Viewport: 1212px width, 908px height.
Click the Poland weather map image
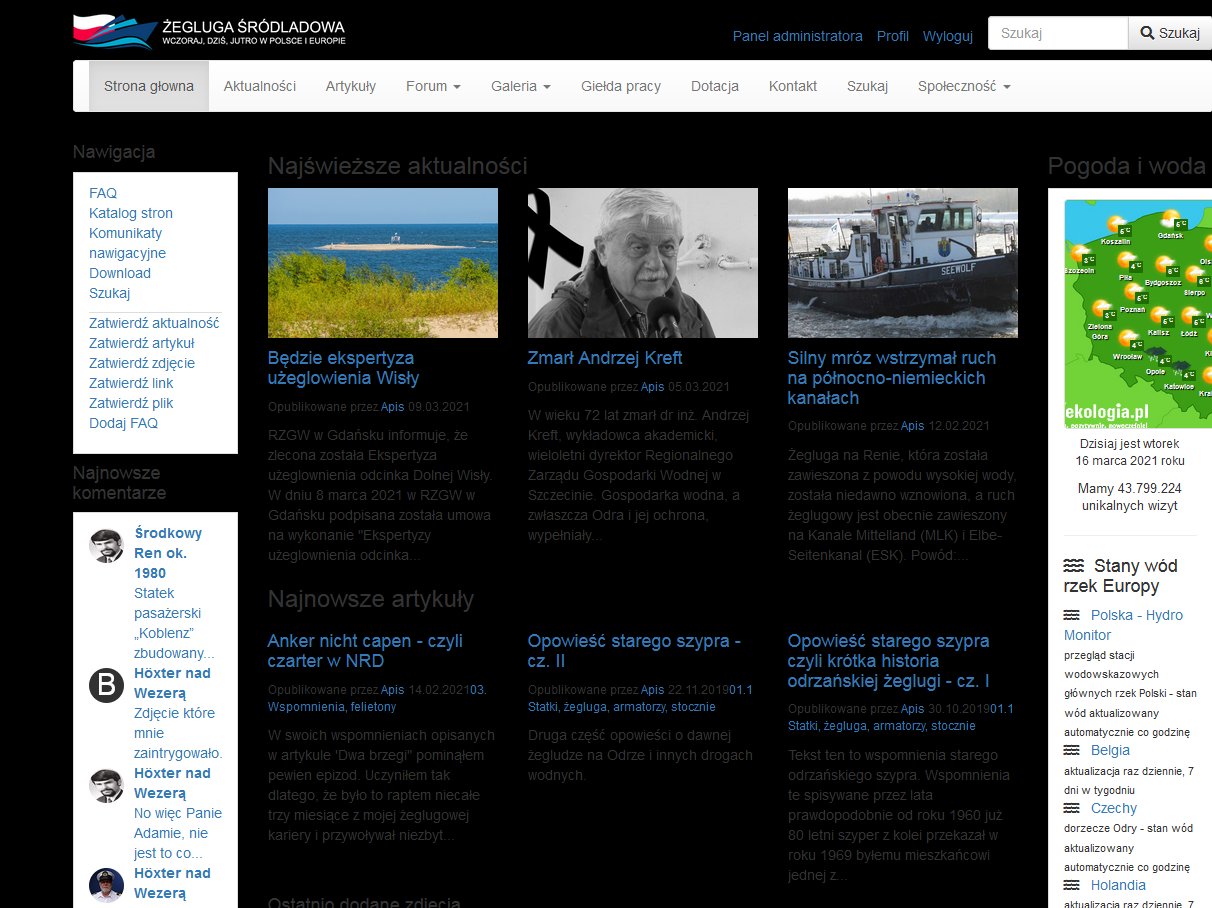pyautogui.click(x=1138, y=314)
